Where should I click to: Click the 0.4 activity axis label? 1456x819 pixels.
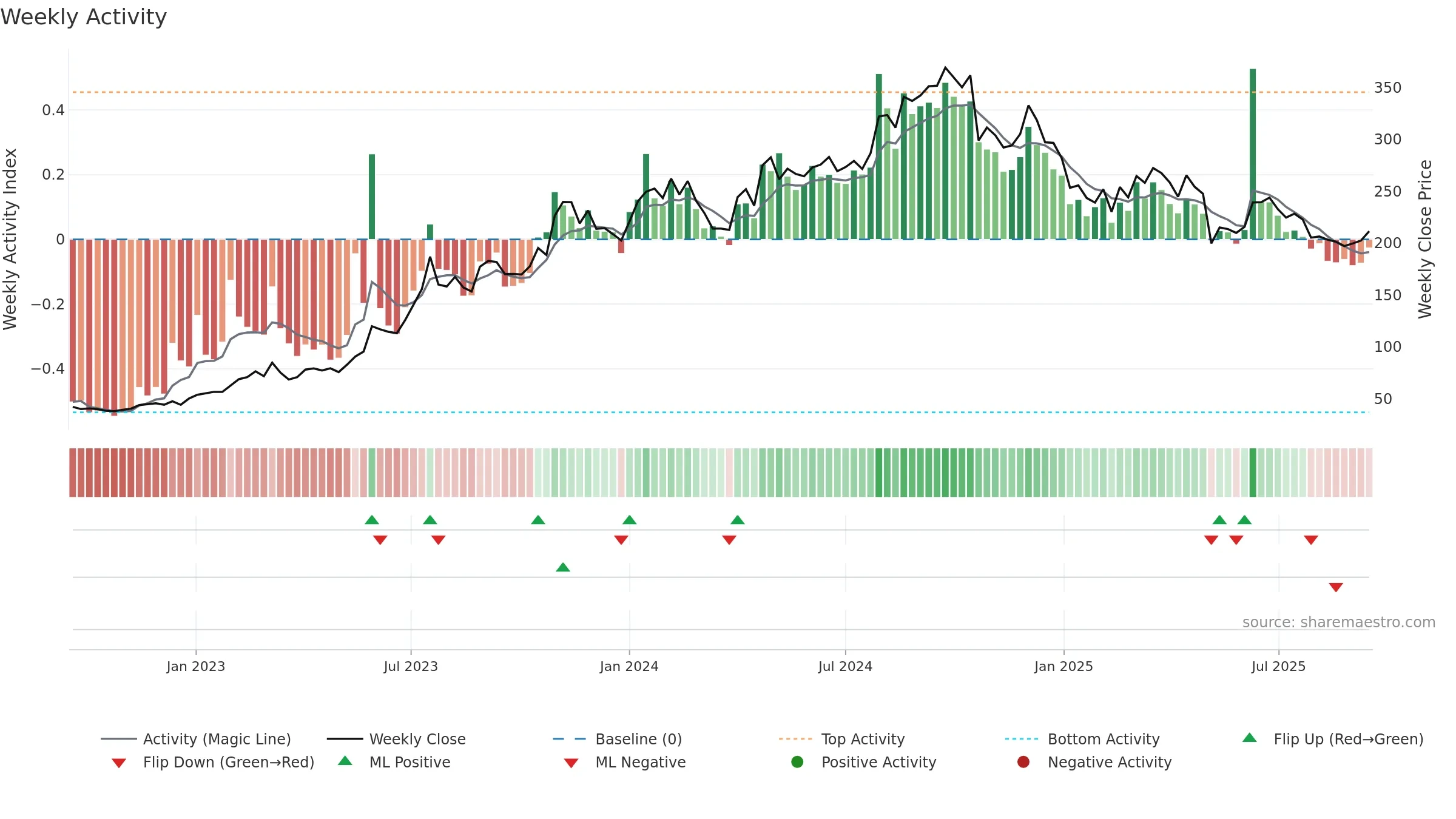53,110
